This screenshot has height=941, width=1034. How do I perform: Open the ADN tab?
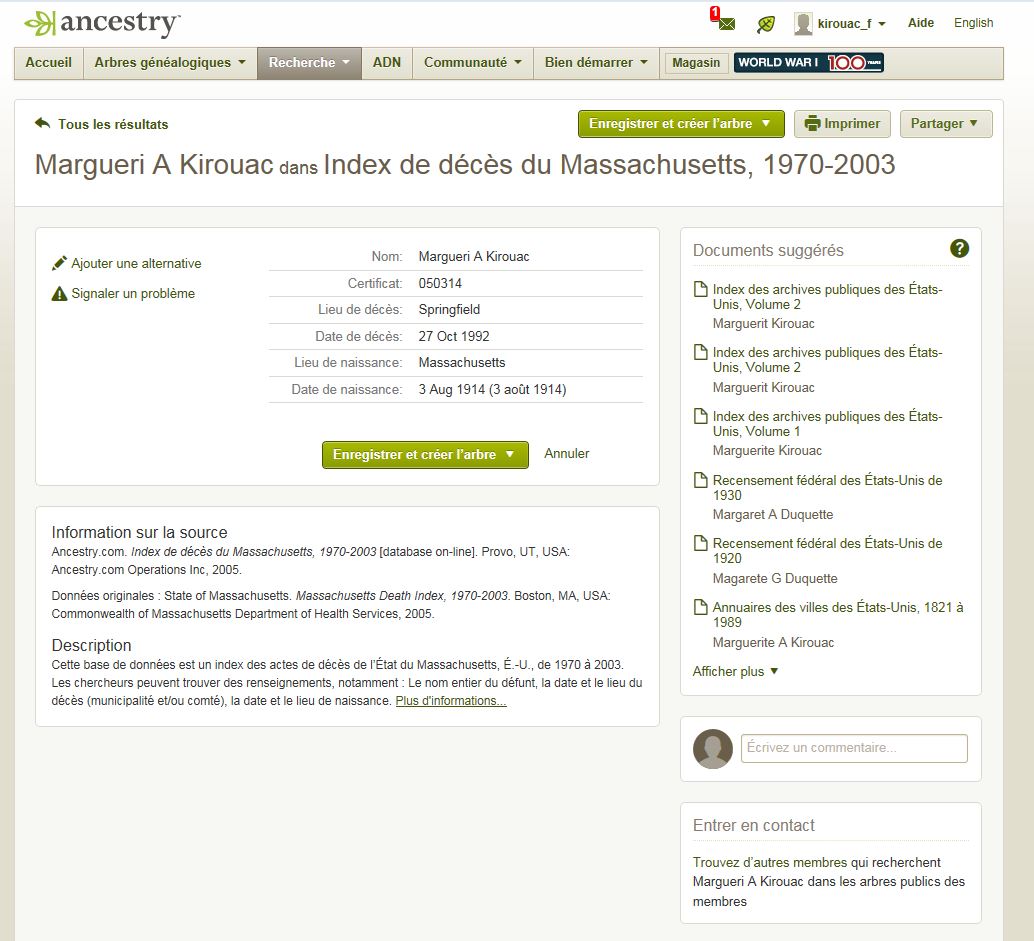point(387,63)
